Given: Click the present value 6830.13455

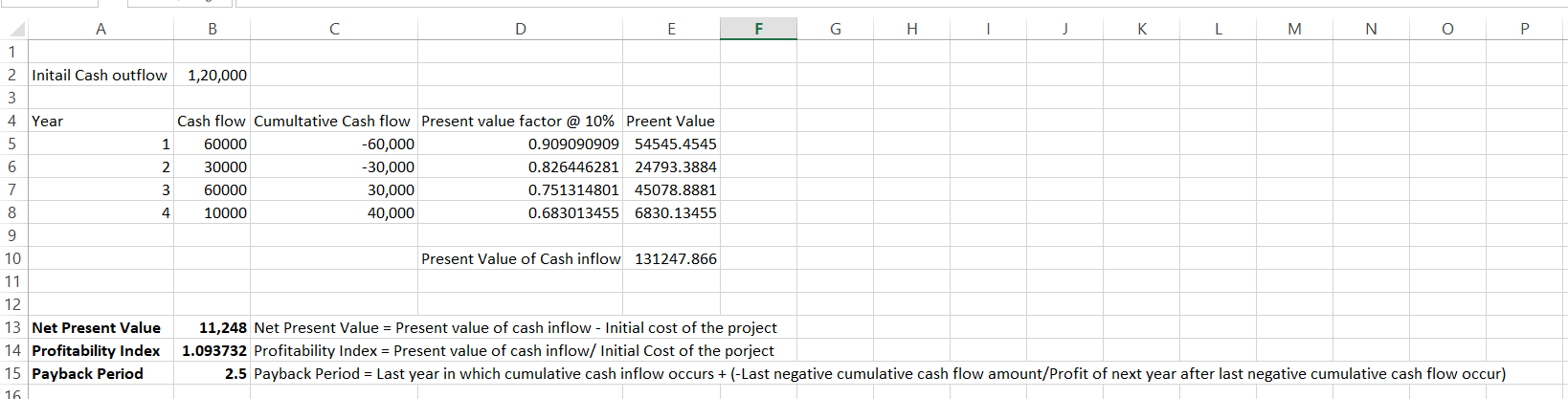Looking at the screenshot, I should (675, 212).
